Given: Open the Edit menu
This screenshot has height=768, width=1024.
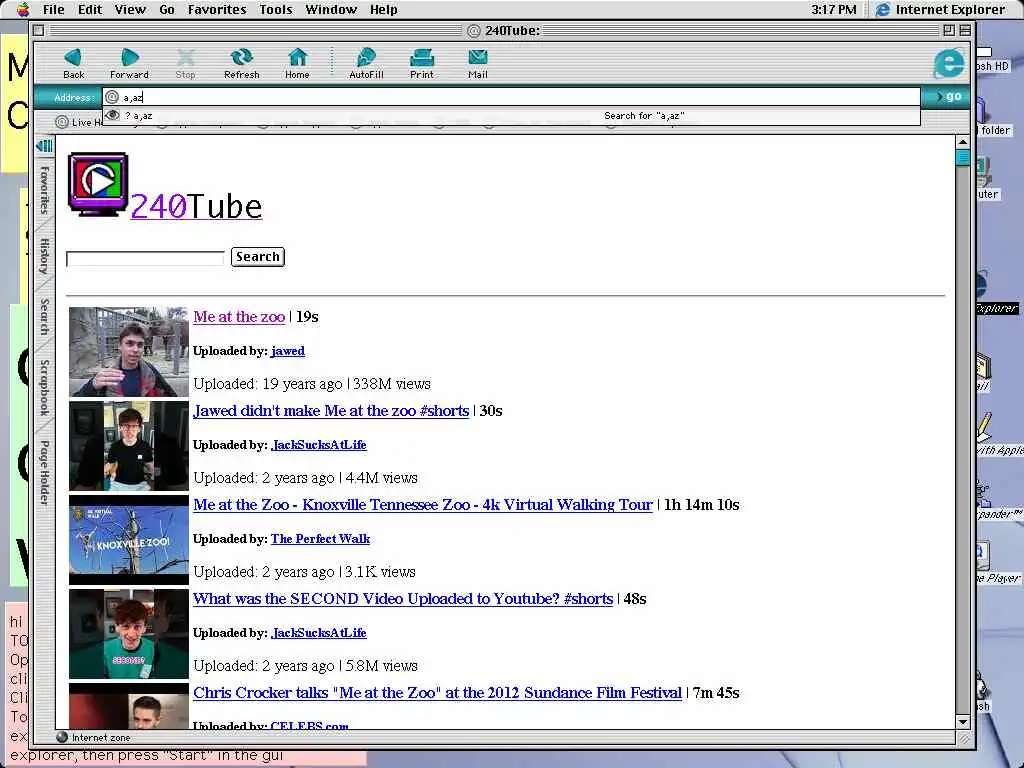Looking at the screenshot, I should point(90,9).
